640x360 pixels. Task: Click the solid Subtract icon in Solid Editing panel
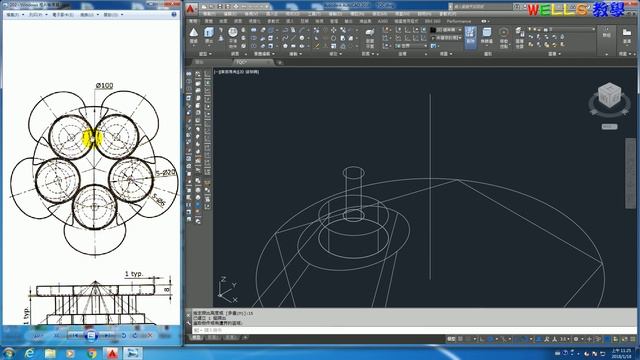pos(254,38)
